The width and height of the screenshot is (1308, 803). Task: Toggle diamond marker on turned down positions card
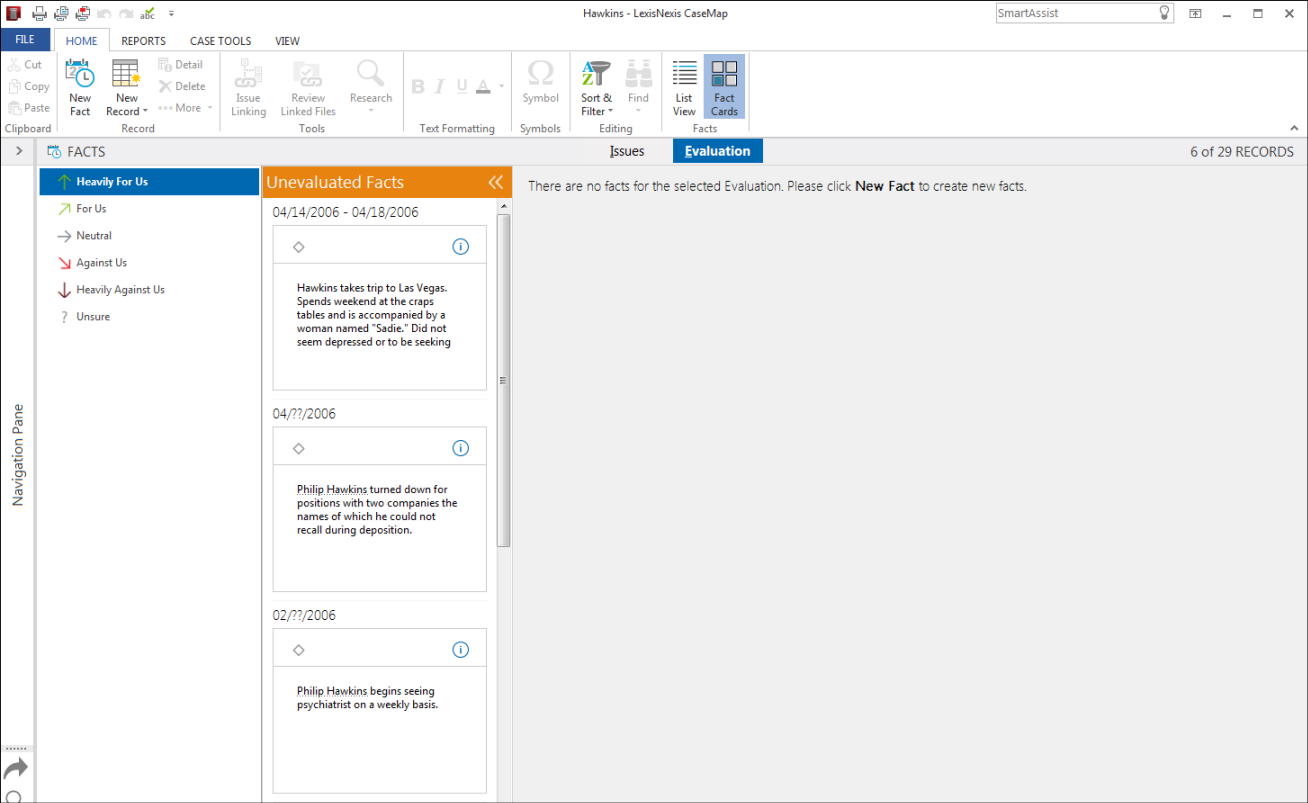coord(298,449)
